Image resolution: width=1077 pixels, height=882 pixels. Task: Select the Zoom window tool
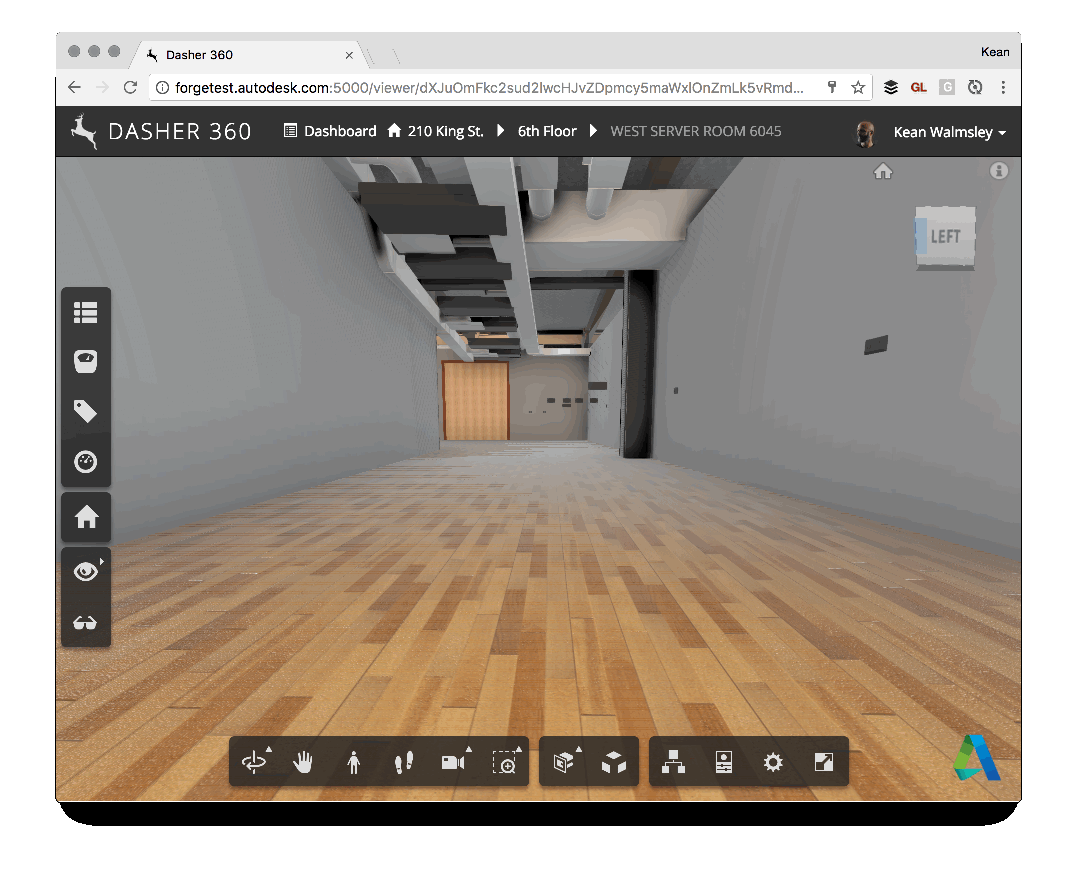507,763
